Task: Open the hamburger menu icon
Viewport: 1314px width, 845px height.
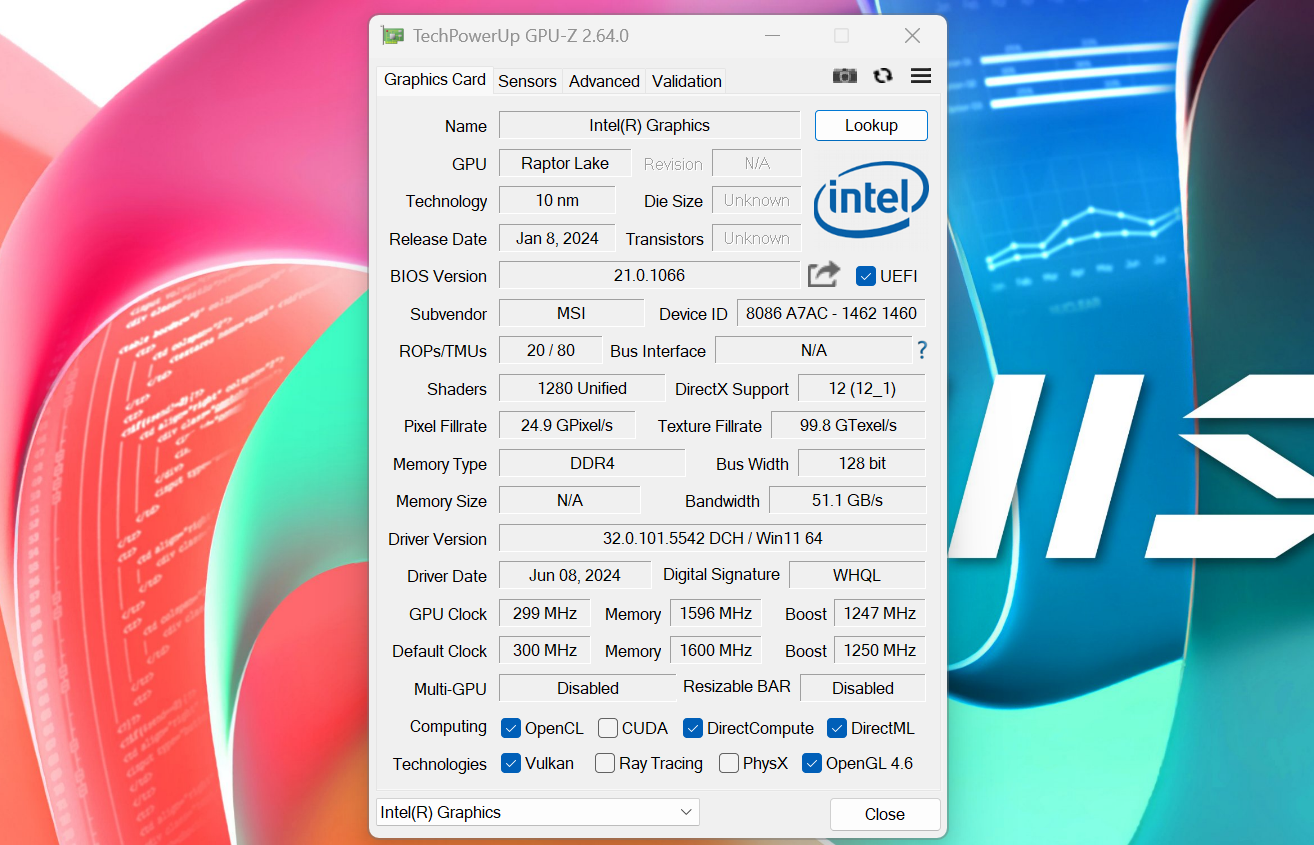Action: click(x=921, y=76)
